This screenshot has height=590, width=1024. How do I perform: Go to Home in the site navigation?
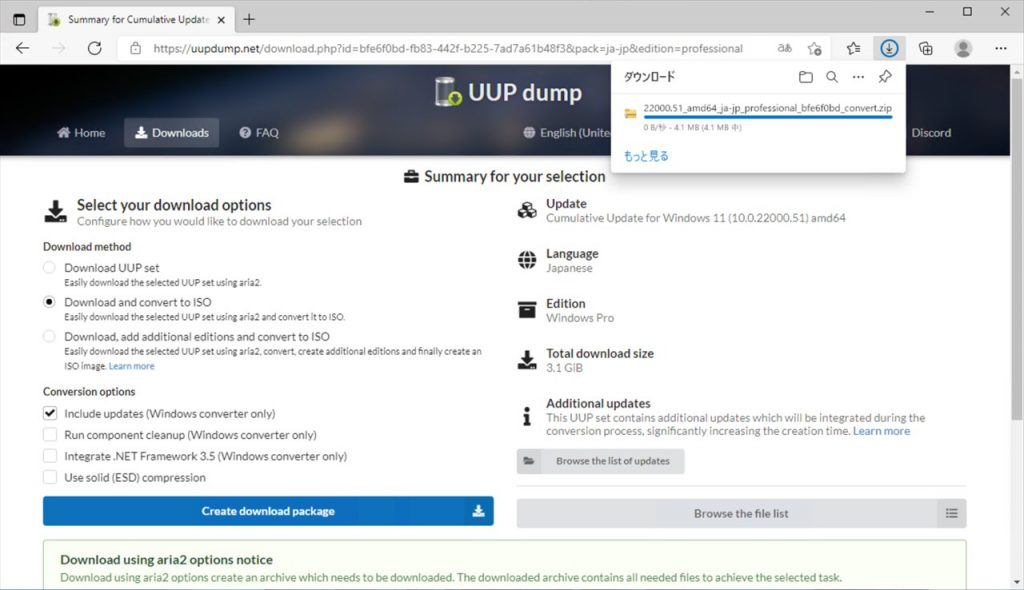pos(81,133)
